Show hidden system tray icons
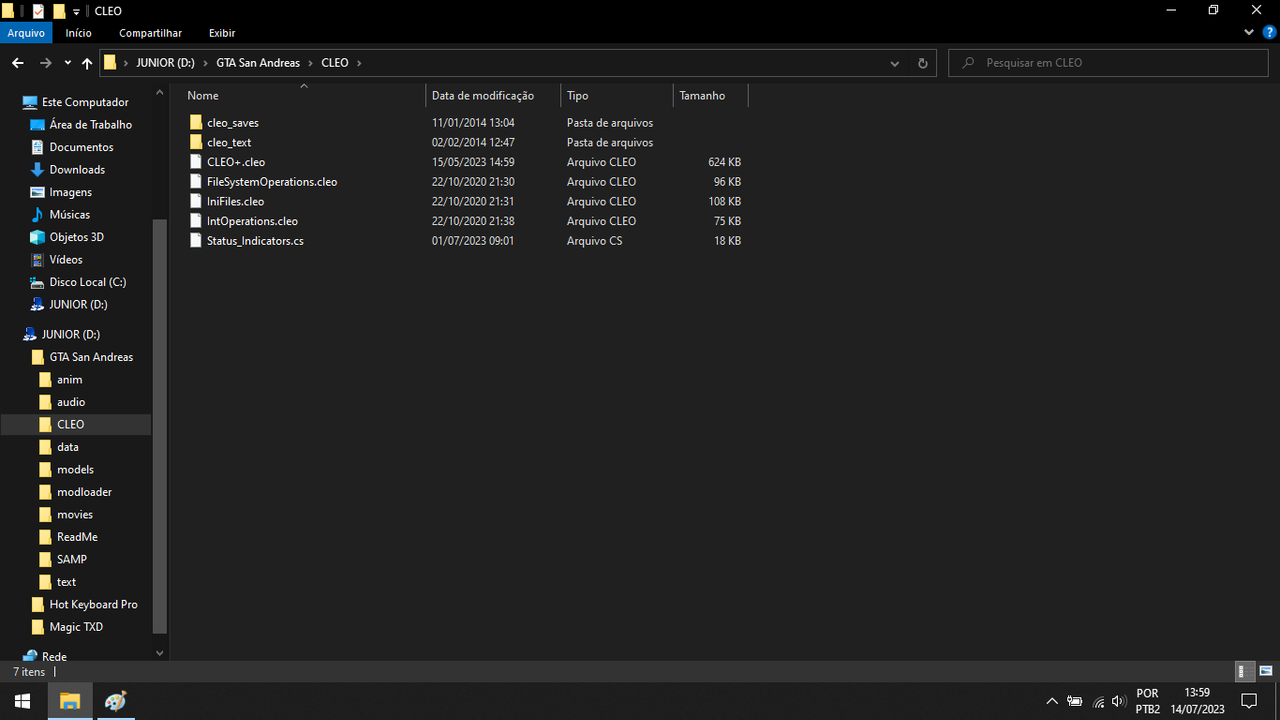Screen dimensions: 1280x720 1052,701
